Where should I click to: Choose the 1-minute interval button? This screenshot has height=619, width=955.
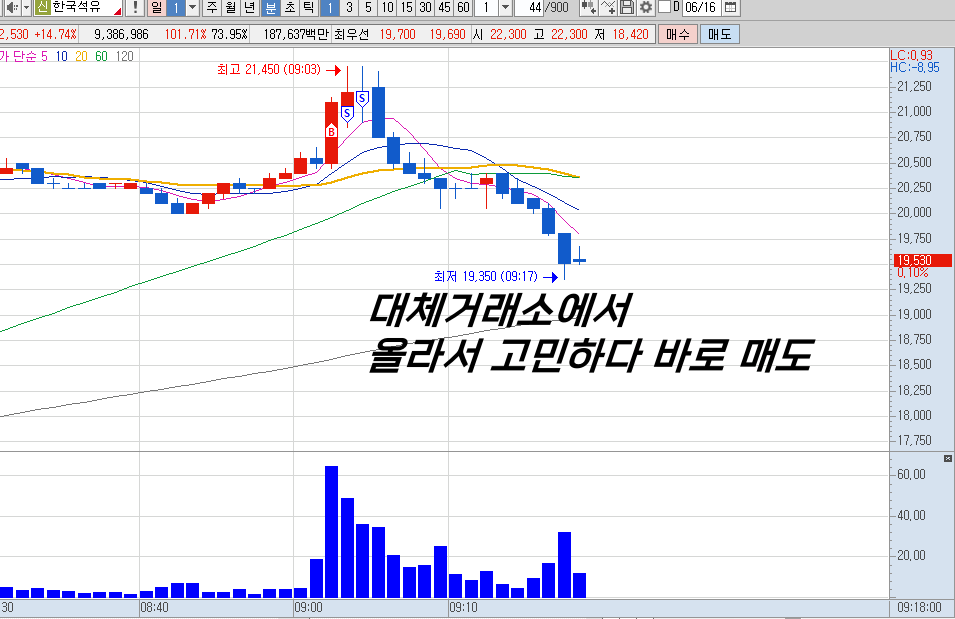(329, 7)
